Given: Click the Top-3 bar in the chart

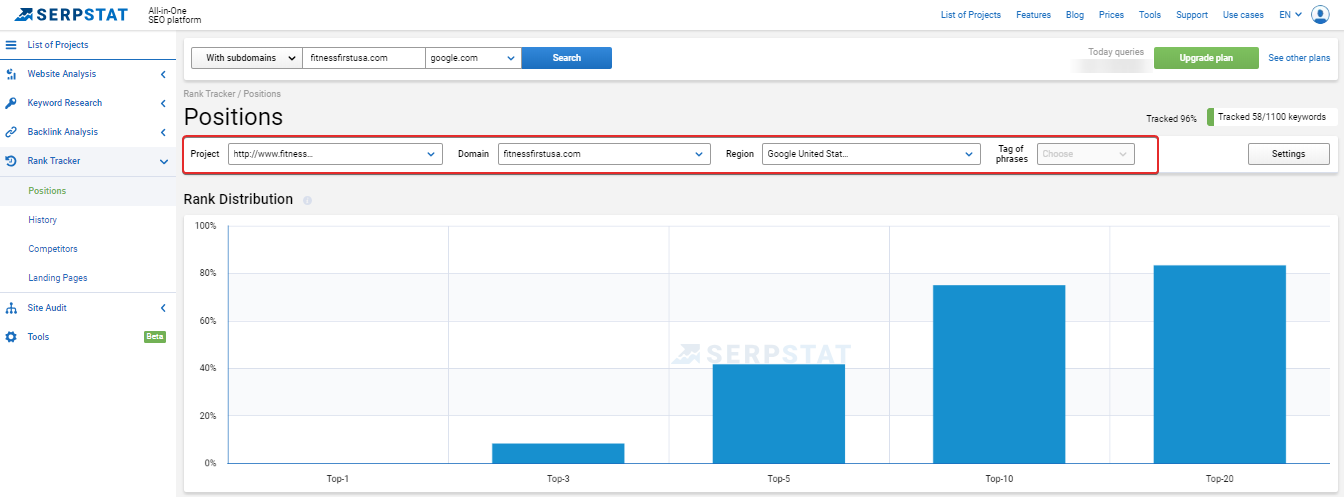Looking at the screenshot, I should pyautogui.click(x=558, y=453).
